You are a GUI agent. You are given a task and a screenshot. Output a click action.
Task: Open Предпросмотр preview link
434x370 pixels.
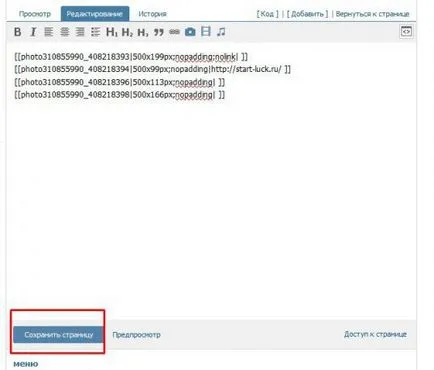(x=136, y=334)
